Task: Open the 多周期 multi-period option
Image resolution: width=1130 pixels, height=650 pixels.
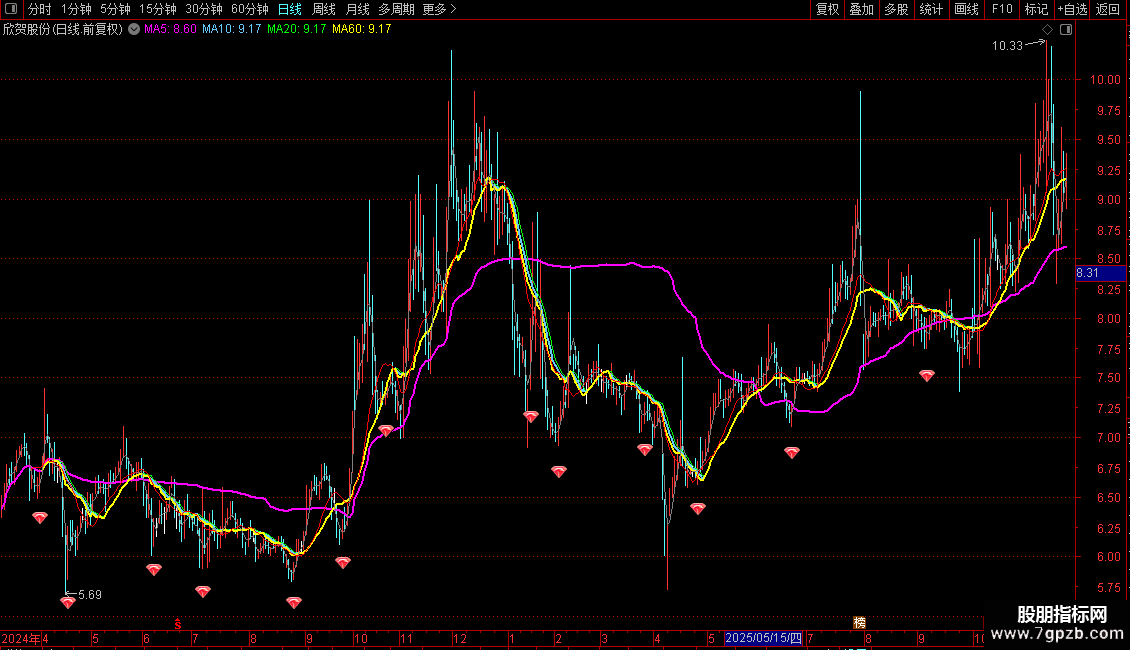Action: (396, 10)
